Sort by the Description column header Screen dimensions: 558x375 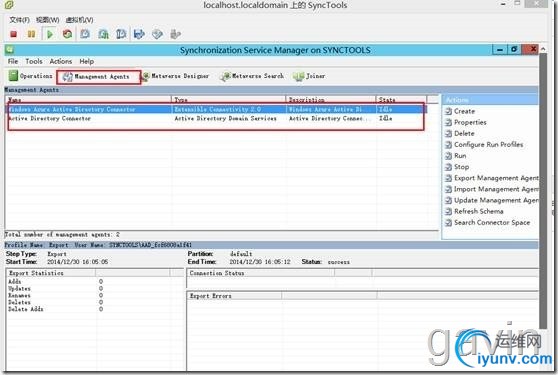tap(331, 100)
